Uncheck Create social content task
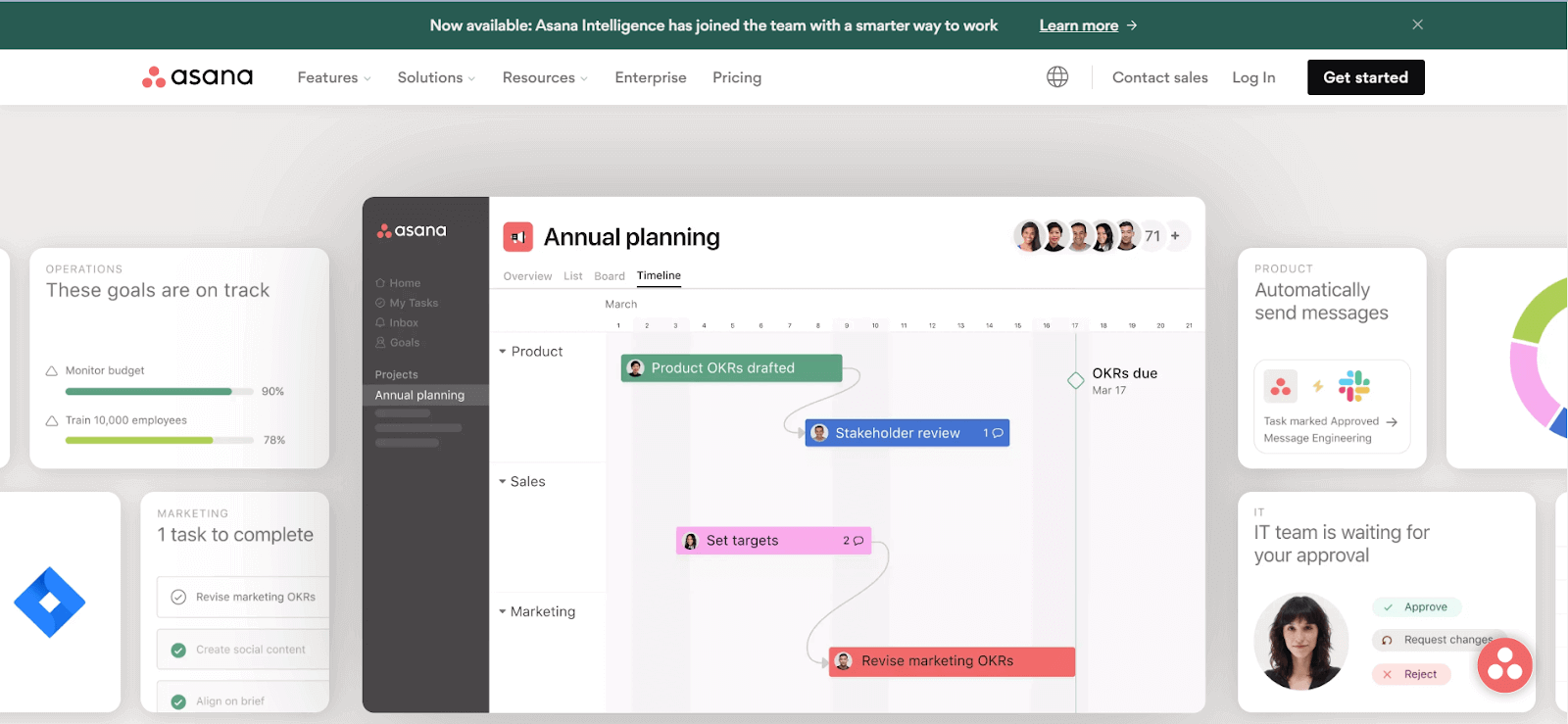 coord(178,651)
